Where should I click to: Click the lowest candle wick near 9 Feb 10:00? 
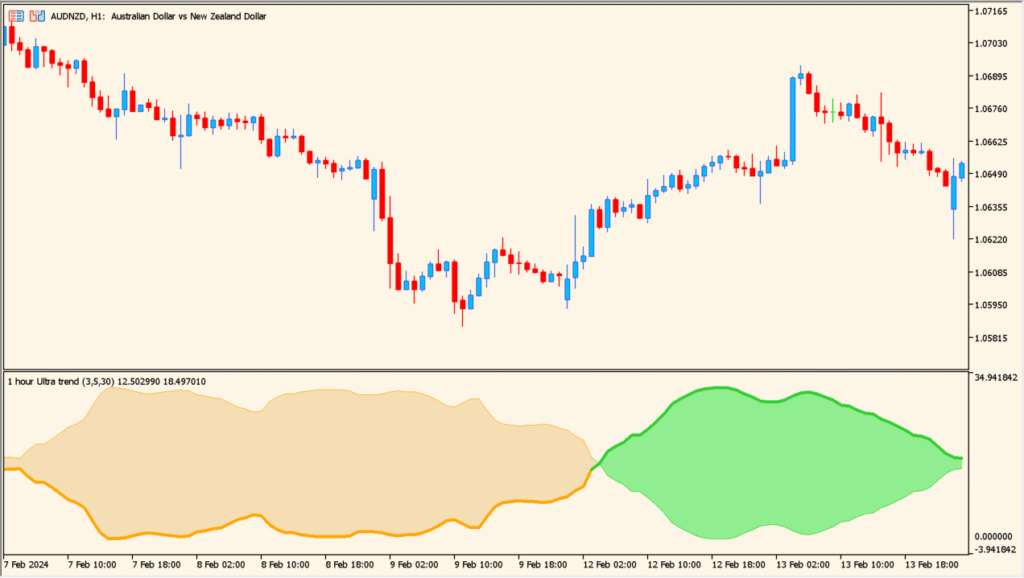tap(461, 323)
